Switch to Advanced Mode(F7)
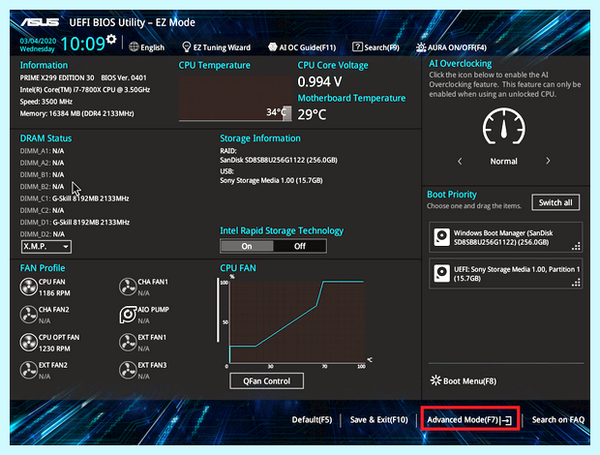 pos(470,420)
